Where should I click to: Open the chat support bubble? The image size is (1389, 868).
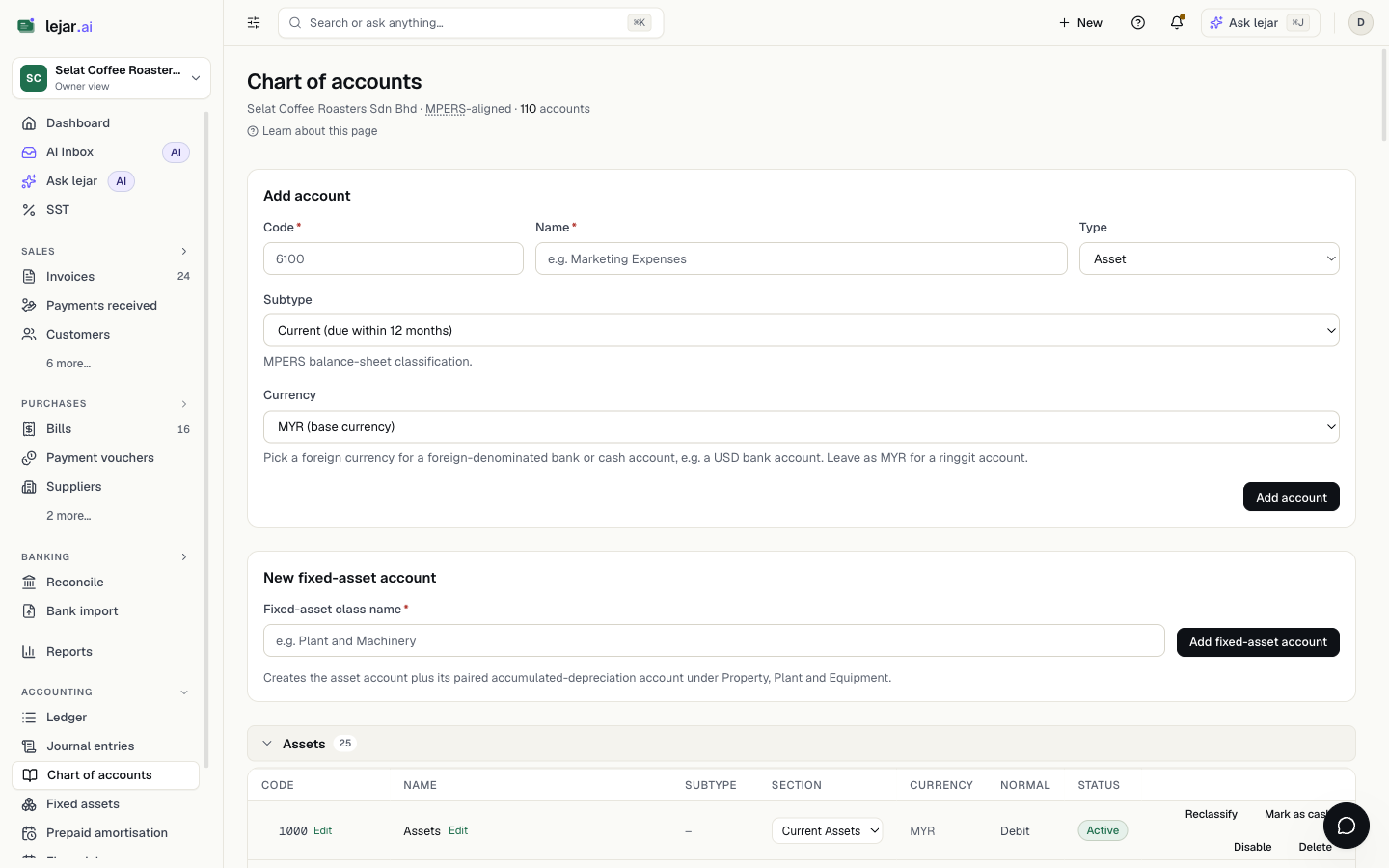[x=1347, y=826]
